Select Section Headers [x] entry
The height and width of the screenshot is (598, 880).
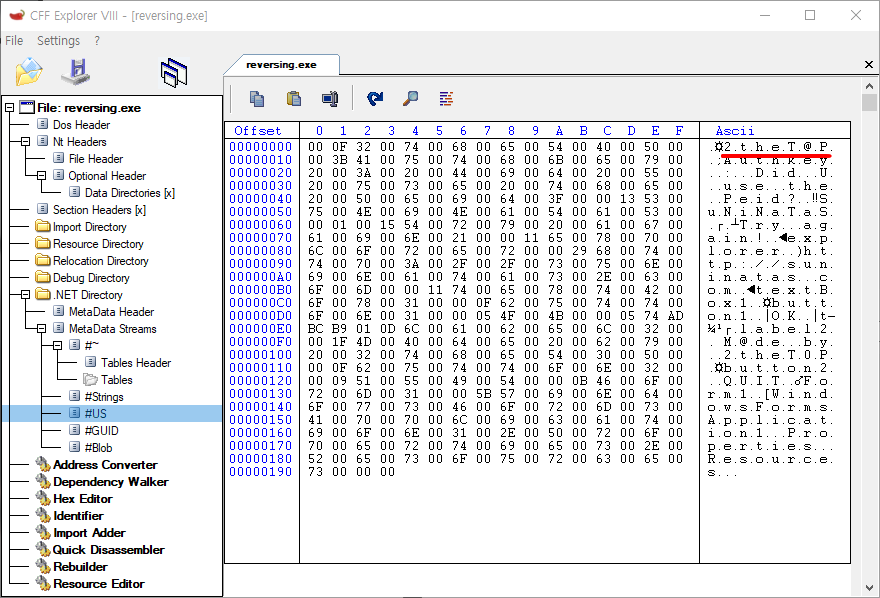pos(99,209)
